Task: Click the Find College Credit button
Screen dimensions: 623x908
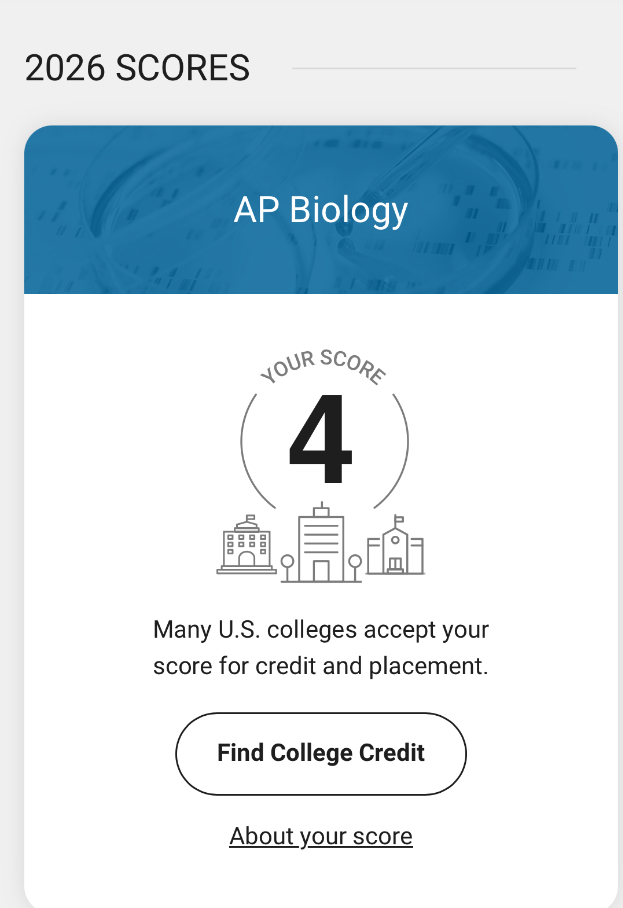Action: click(321, 753)
